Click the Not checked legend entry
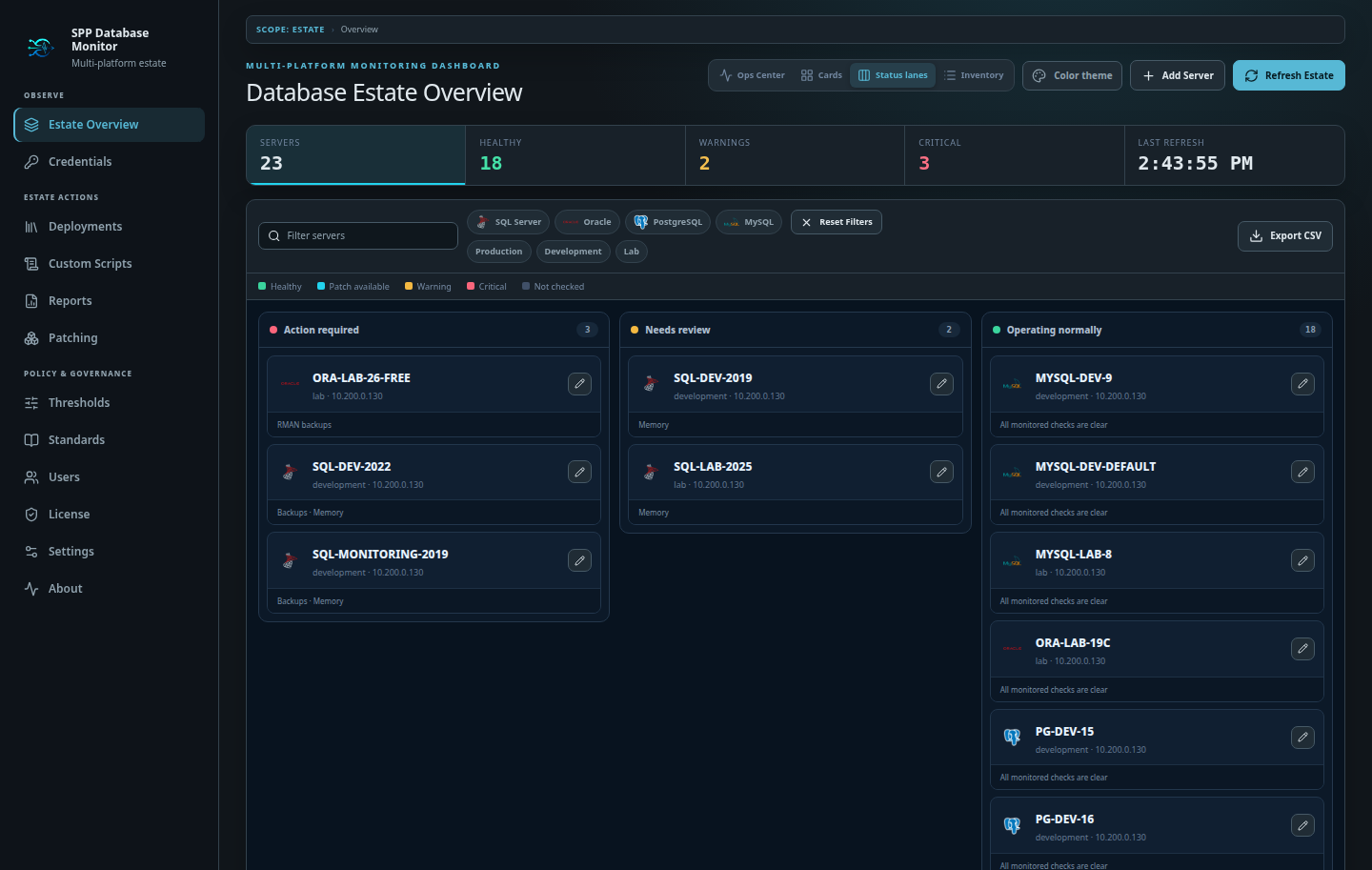 (x=553, y=287)
